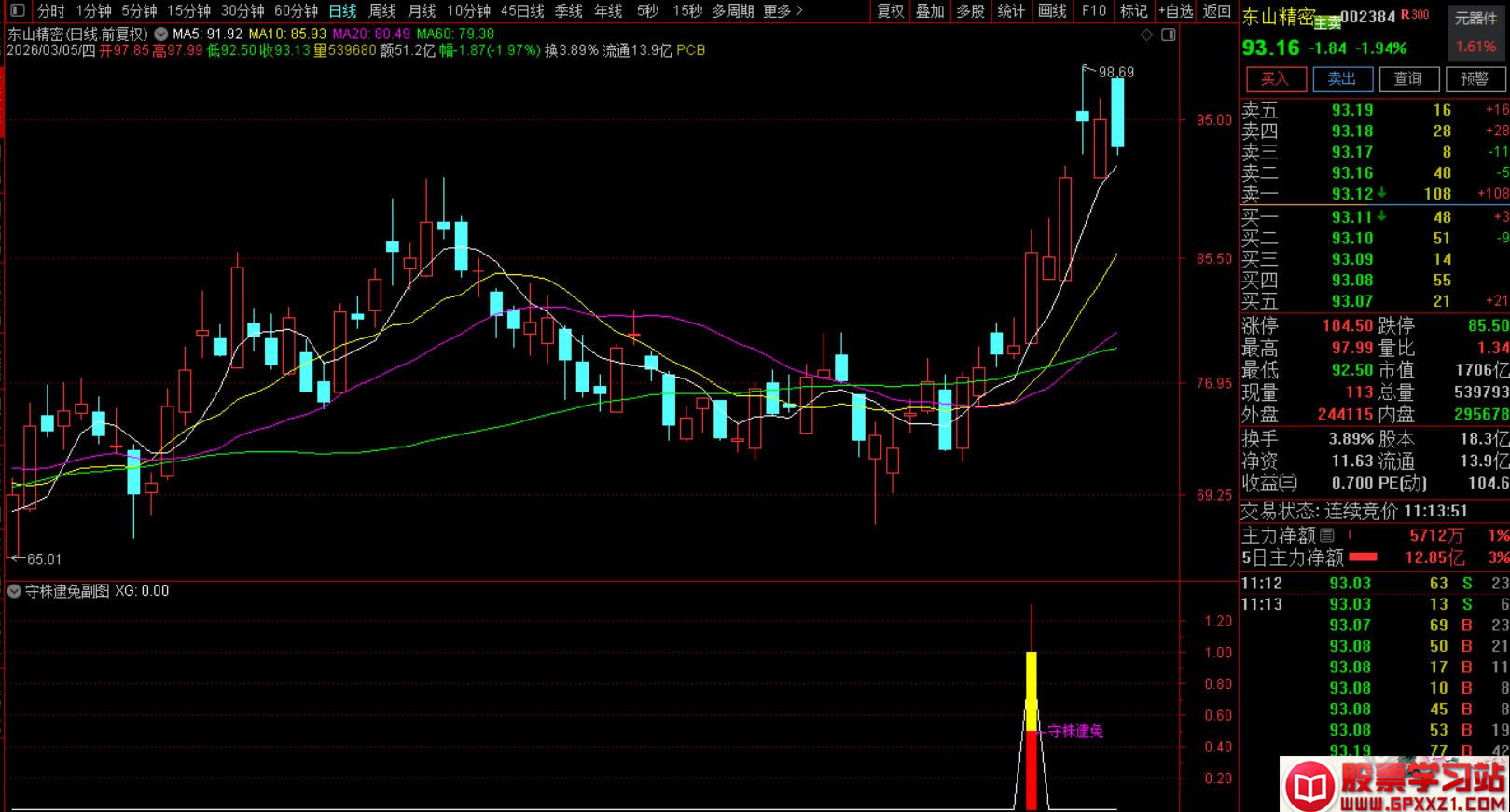Expand the 守株逮兔副图 indicator dropdown
Image resolution: width=1510 pixels, height=812 pixels.
tap(14, 591)
